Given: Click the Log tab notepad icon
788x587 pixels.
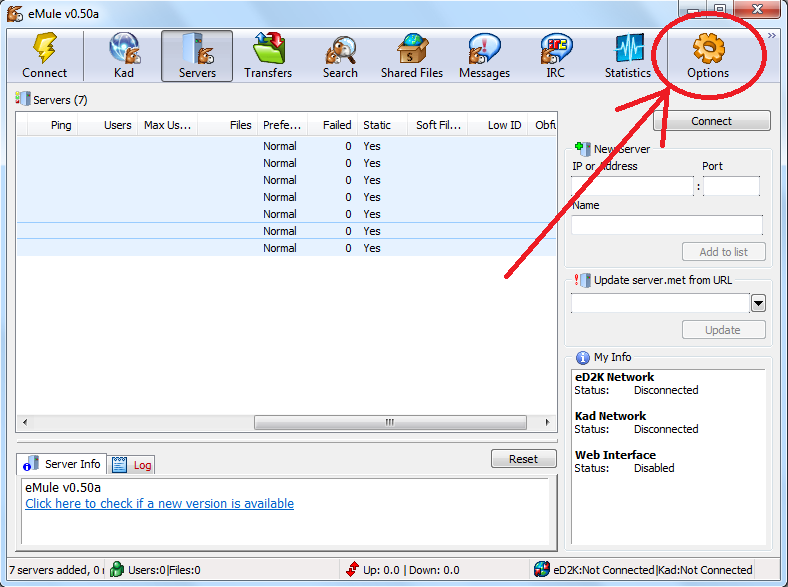Looking at the screenshot, I should [119, 465].
